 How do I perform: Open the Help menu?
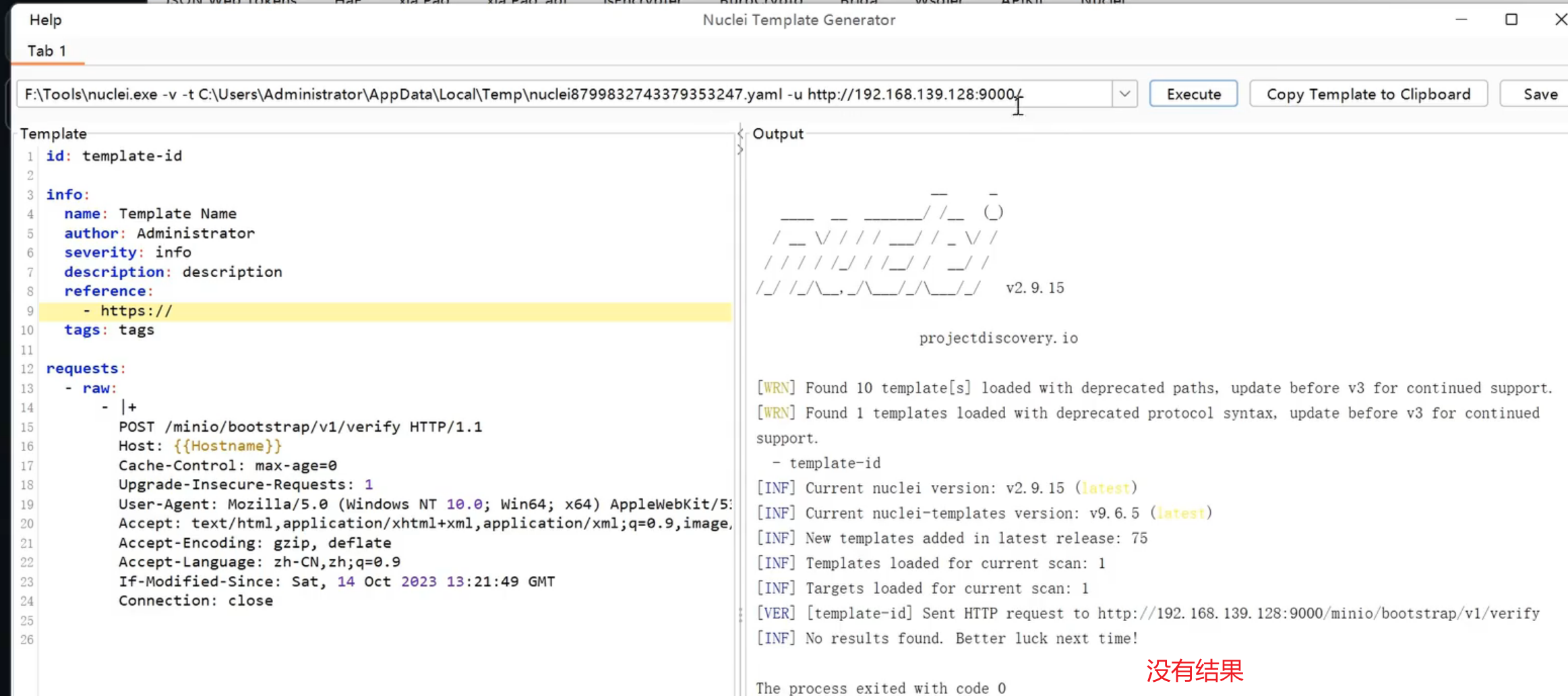[45, 20]
